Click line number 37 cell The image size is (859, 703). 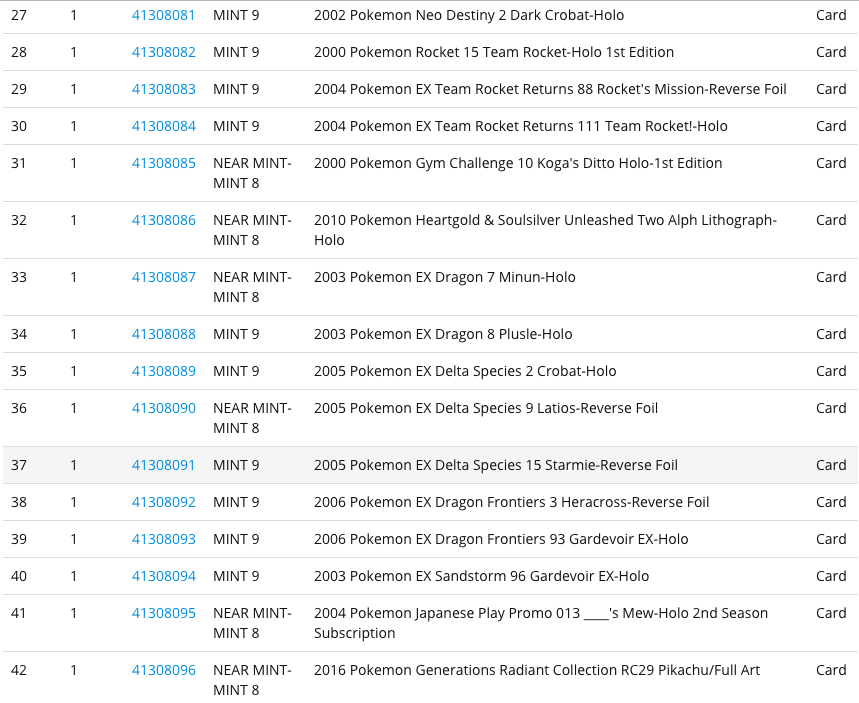[19, 465]
